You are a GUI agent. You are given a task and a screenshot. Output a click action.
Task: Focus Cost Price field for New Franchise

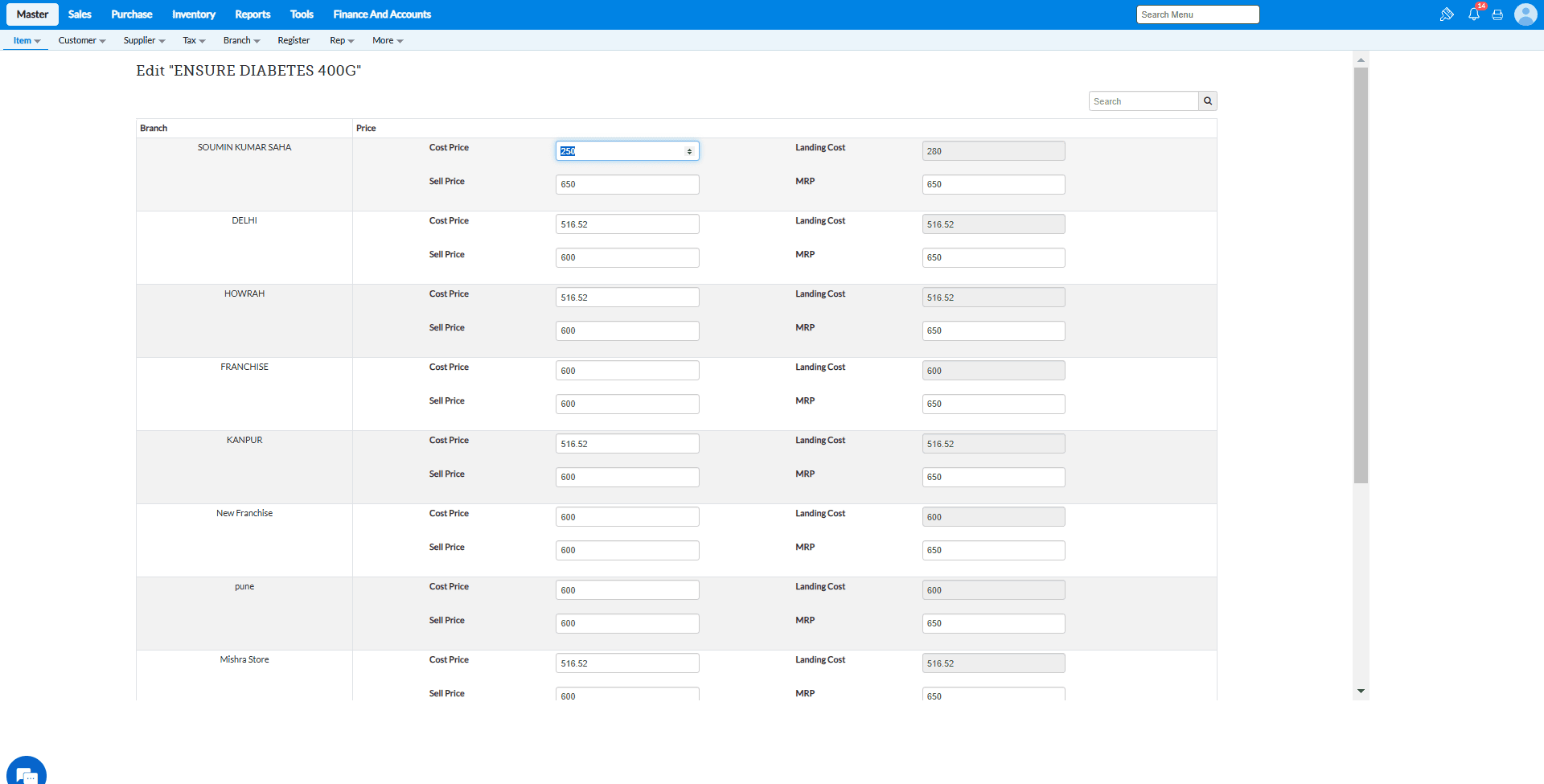(x=627, y=517)
